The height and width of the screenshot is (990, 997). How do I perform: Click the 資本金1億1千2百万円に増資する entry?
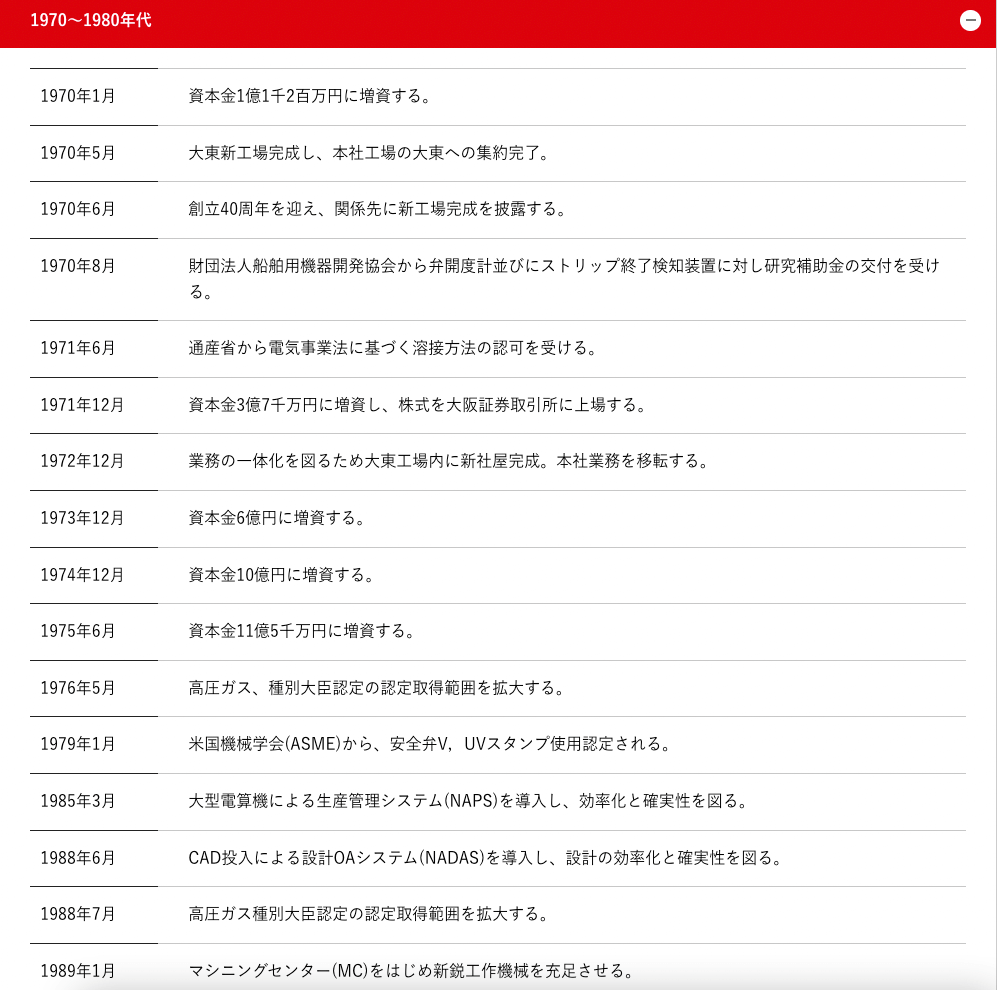pyautogui.click(x=309, y=97)
